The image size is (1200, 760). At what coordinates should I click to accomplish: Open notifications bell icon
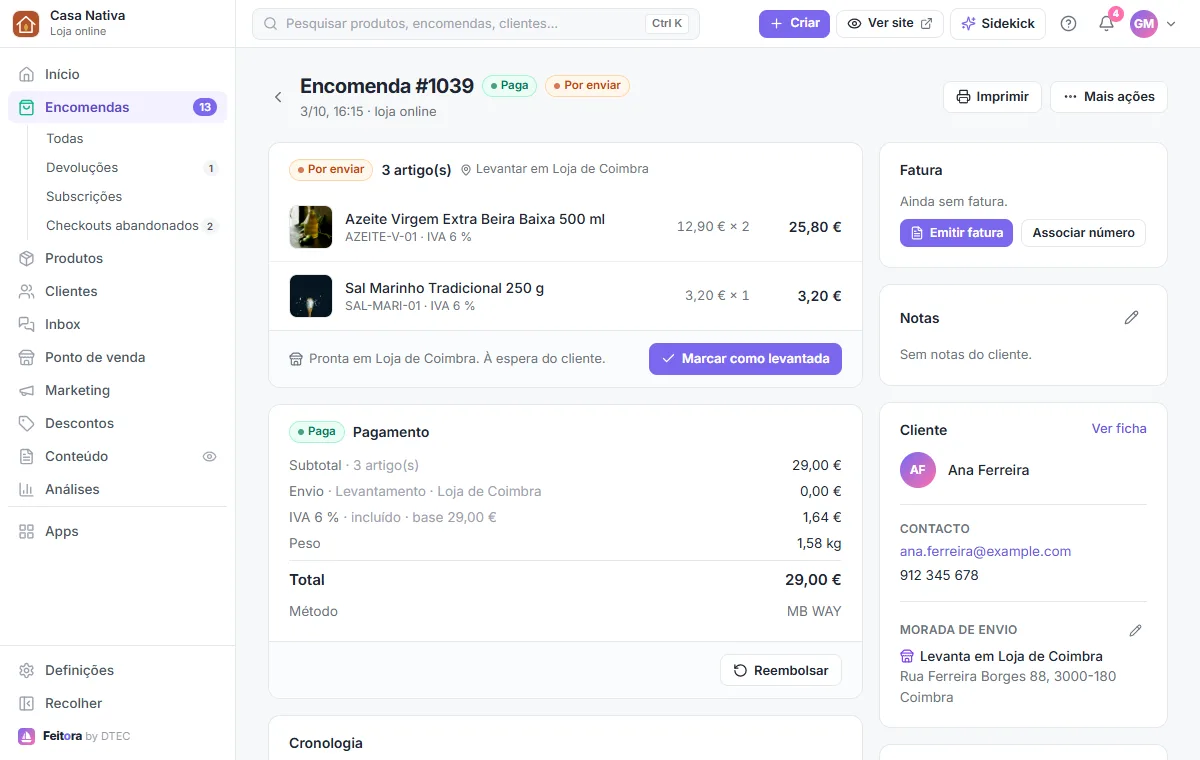1106,23
